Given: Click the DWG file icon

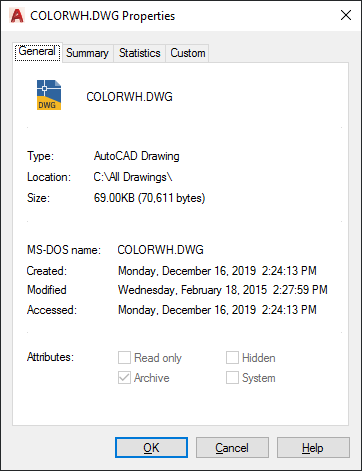Looking at the screenshot, I should pyautogui.click(x=49, y=95).
